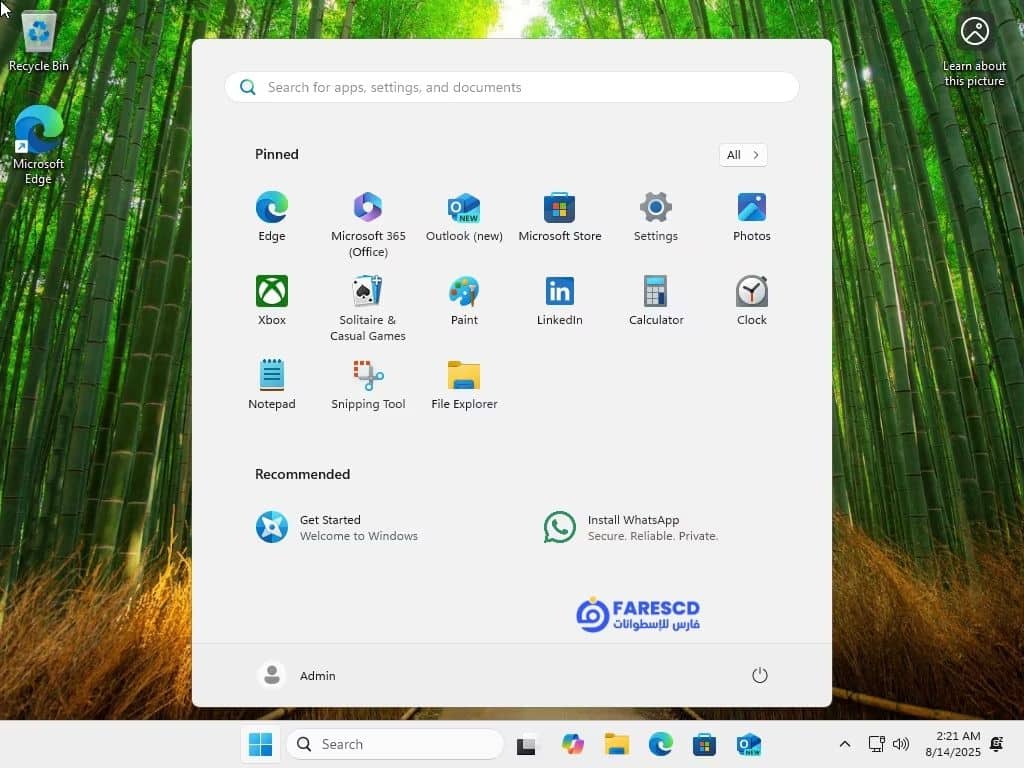Open Get Started Welcome to Windows

pos(337,528)
